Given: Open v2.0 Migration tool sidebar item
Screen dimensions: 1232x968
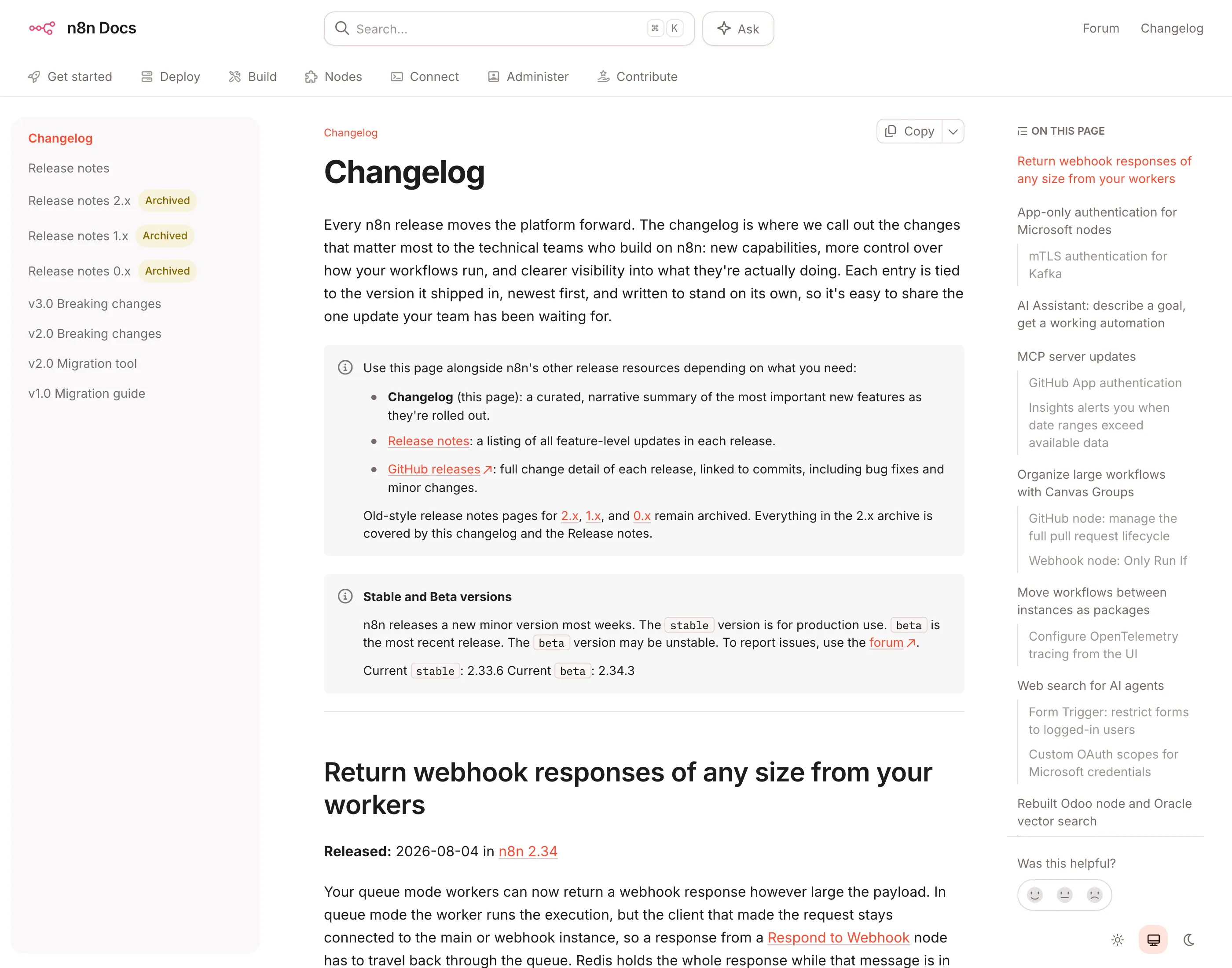Looking at the screenshot, I should 83,363.
